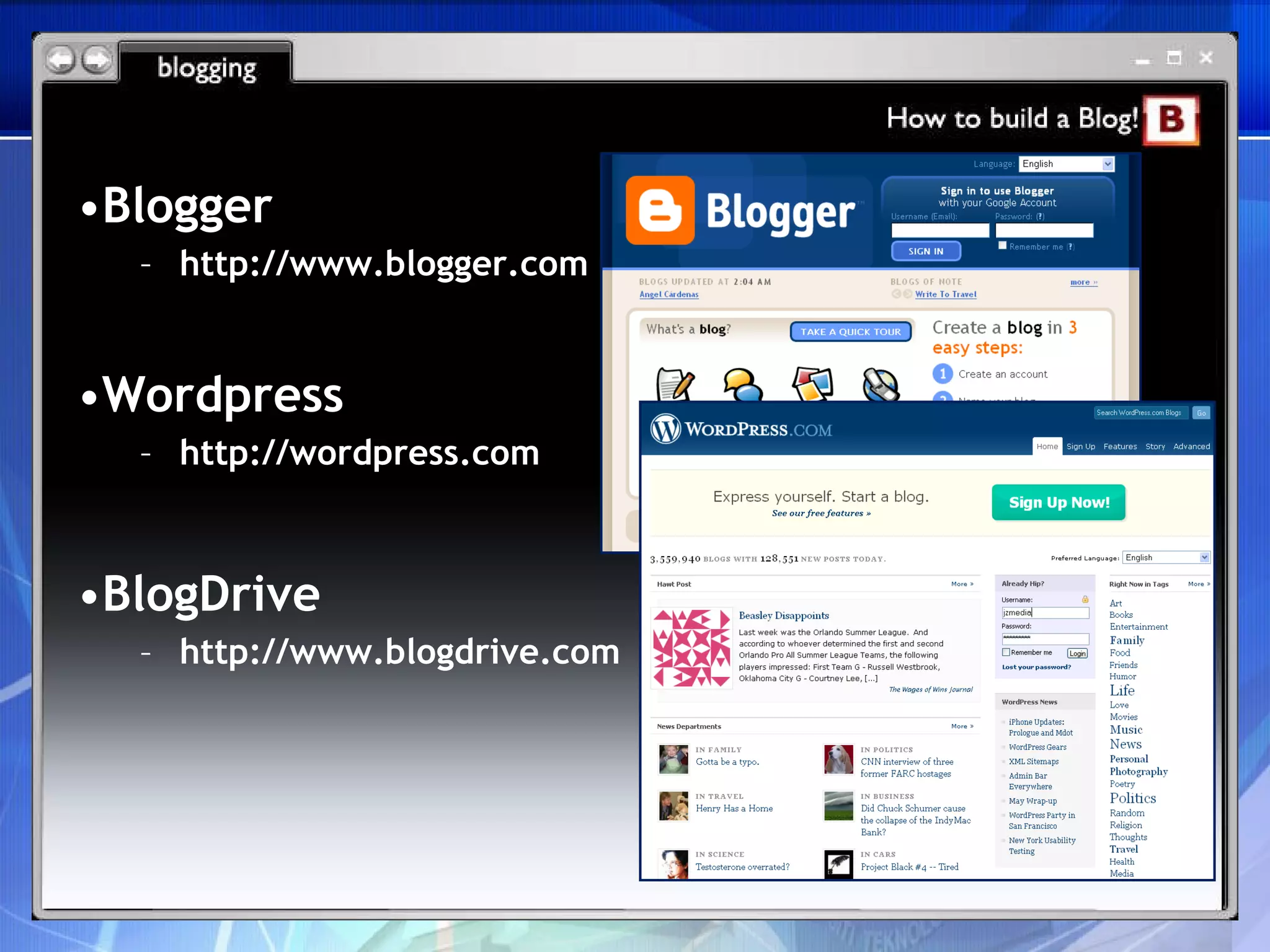Screen dimensions: 1270x952
Task: Select the WordPress 'Advanced' tab
Action: pyautogui.click(x=1191, y=446)
